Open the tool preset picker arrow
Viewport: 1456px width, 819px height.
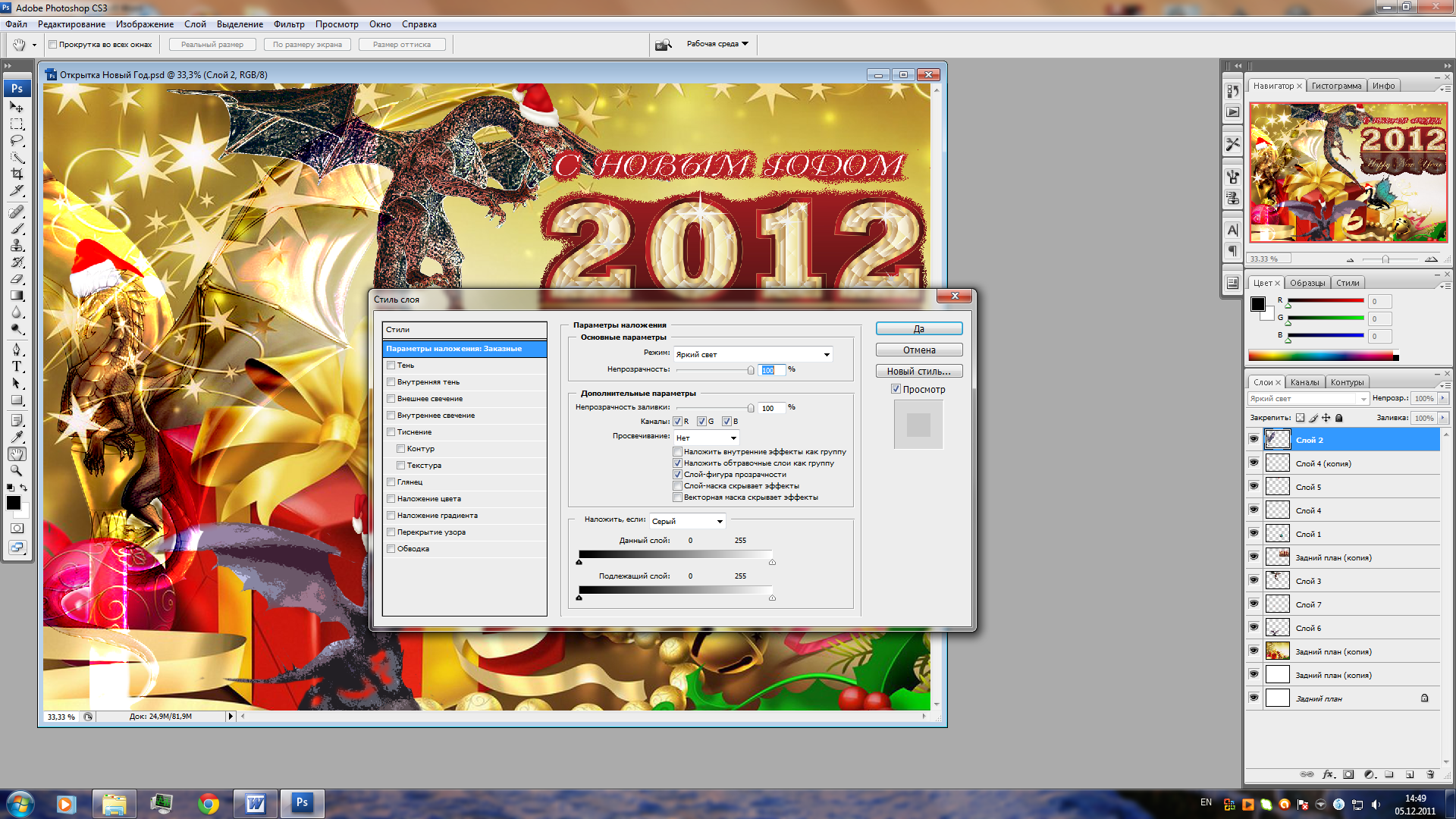[x=34, y=45]
